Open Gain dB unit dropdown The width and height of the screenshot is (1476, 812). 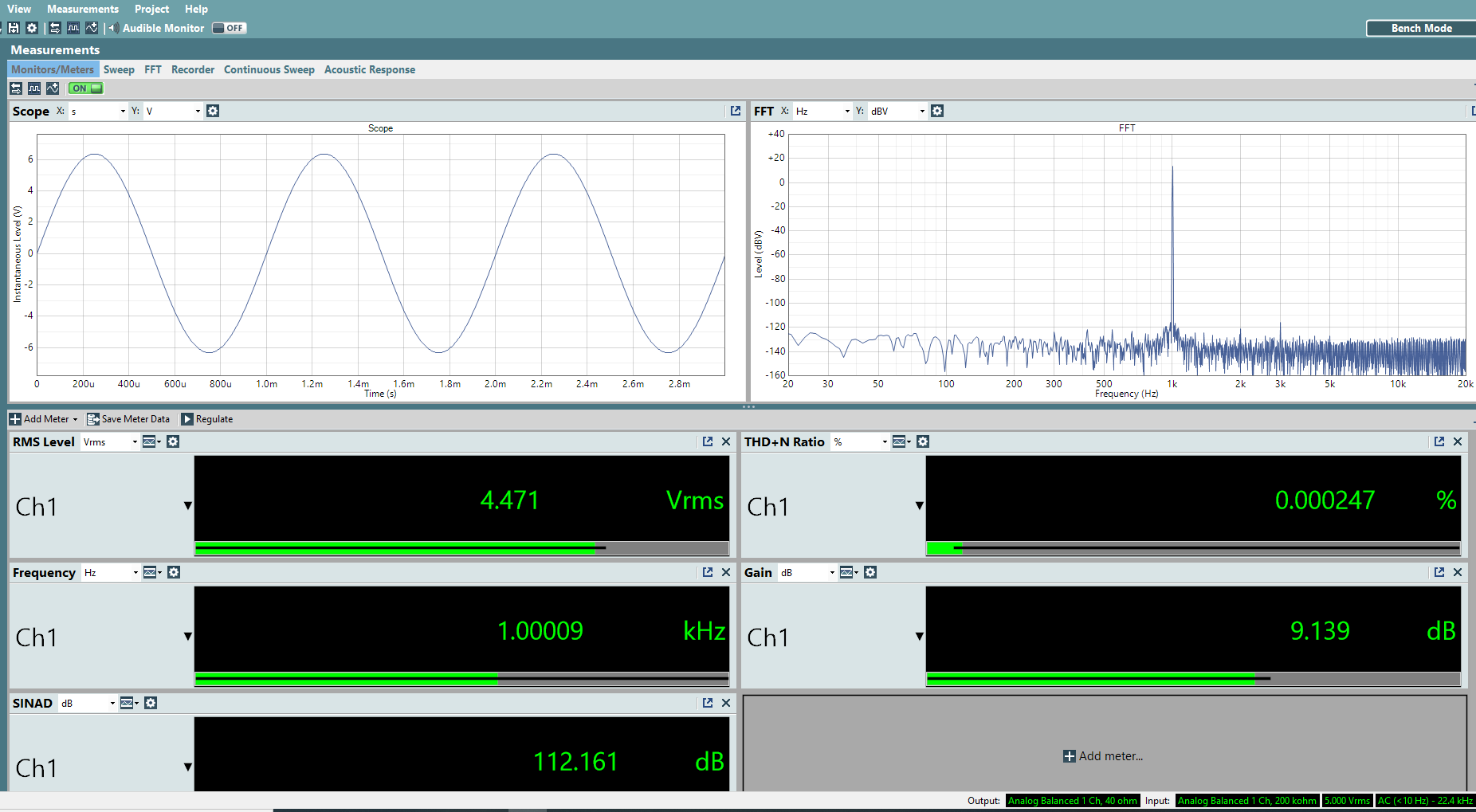tap(807, 572)
